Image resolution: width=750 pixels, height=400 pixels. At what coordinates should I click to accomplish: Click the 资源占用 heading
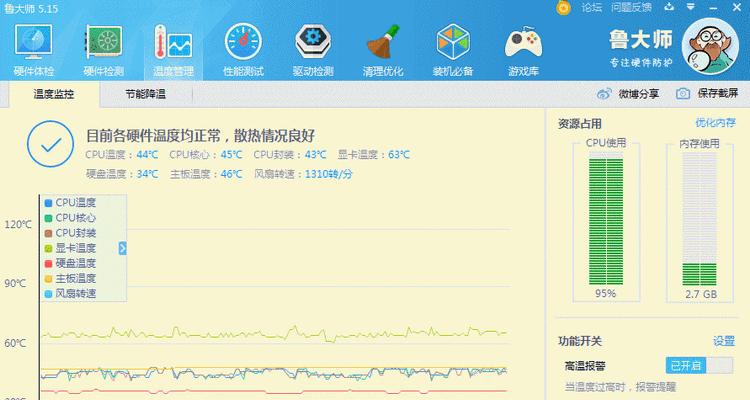click(x=580, y=123)
